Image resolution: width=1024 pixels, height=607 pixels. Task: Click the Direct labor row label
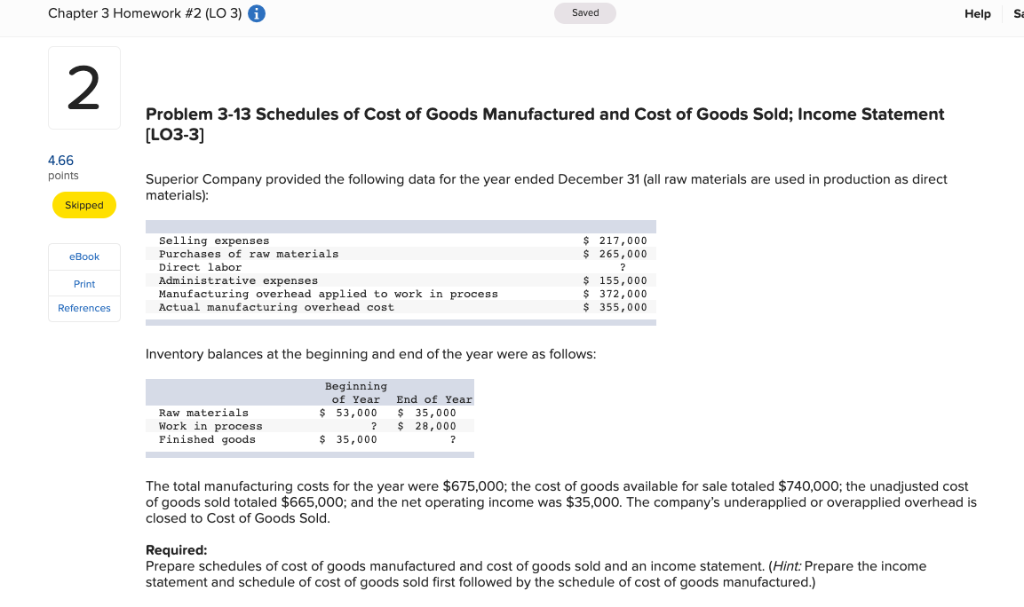[200, 267]
